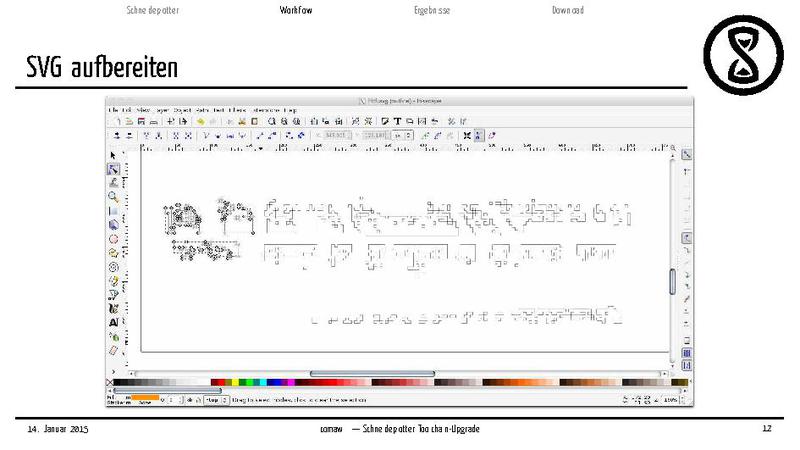Screen dimensions: 800x450
Task: Select the Node edit tool
Action: coord(113,169)
